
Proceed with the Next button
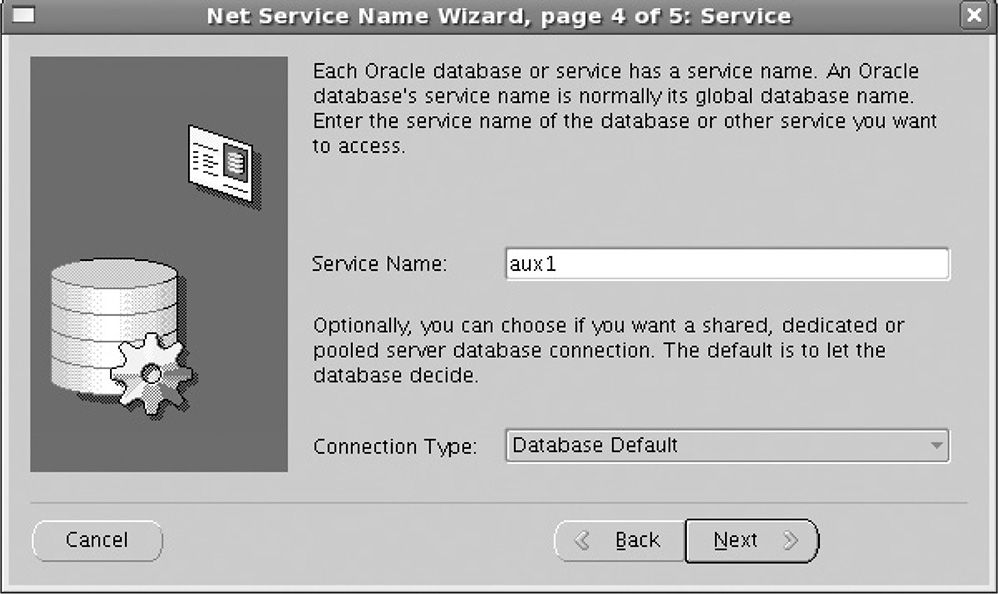coord(752,541)
